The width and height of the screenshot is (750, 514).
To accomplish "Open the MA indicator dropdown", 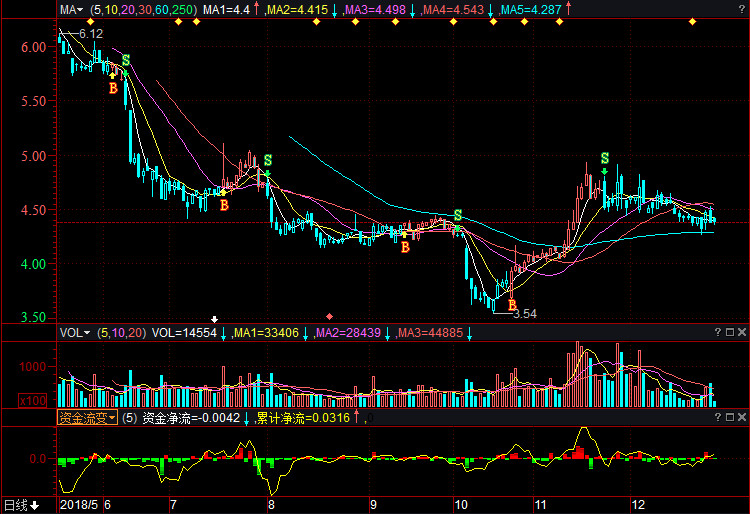I will tap(71, 10).
